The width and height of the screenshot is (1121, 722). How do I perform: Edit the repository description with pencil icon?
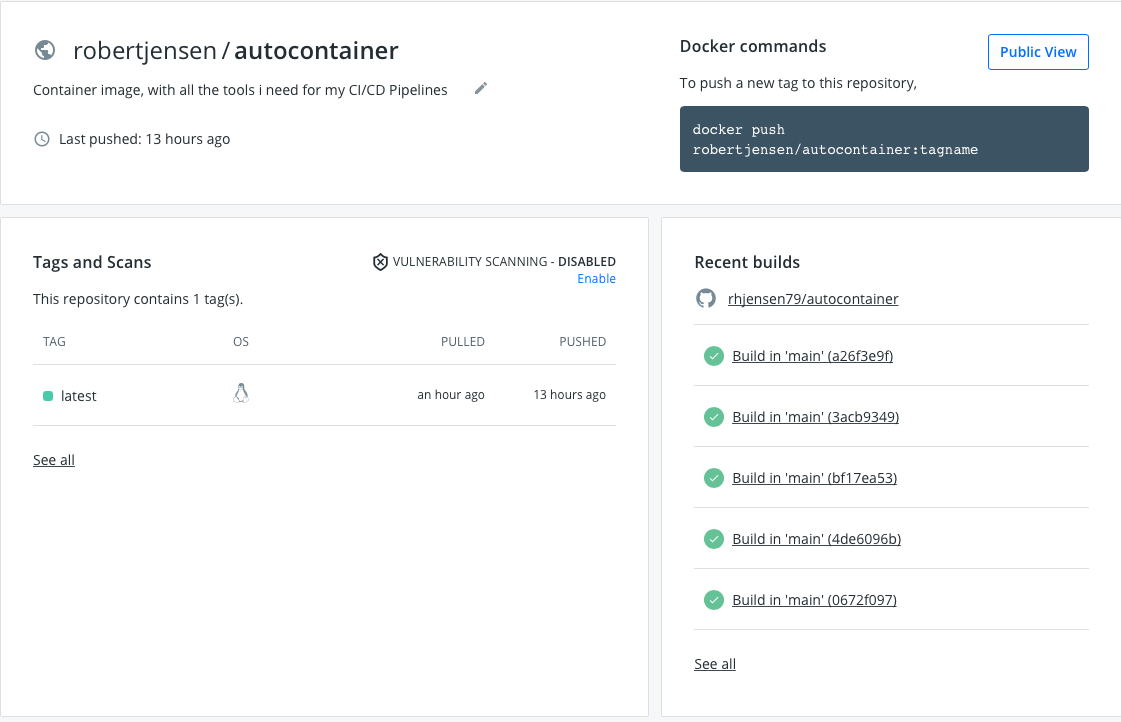click(481, 88)
